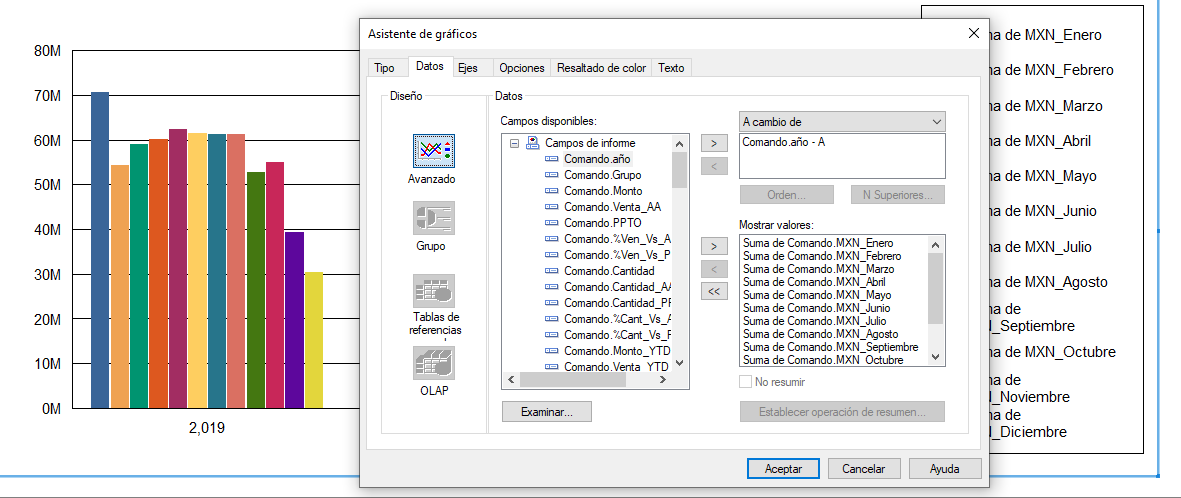Remove all fields from Mostrar valores
The height and width of the screenshot is (498, 1181).
pyautogui.click(x=714, y=291)
